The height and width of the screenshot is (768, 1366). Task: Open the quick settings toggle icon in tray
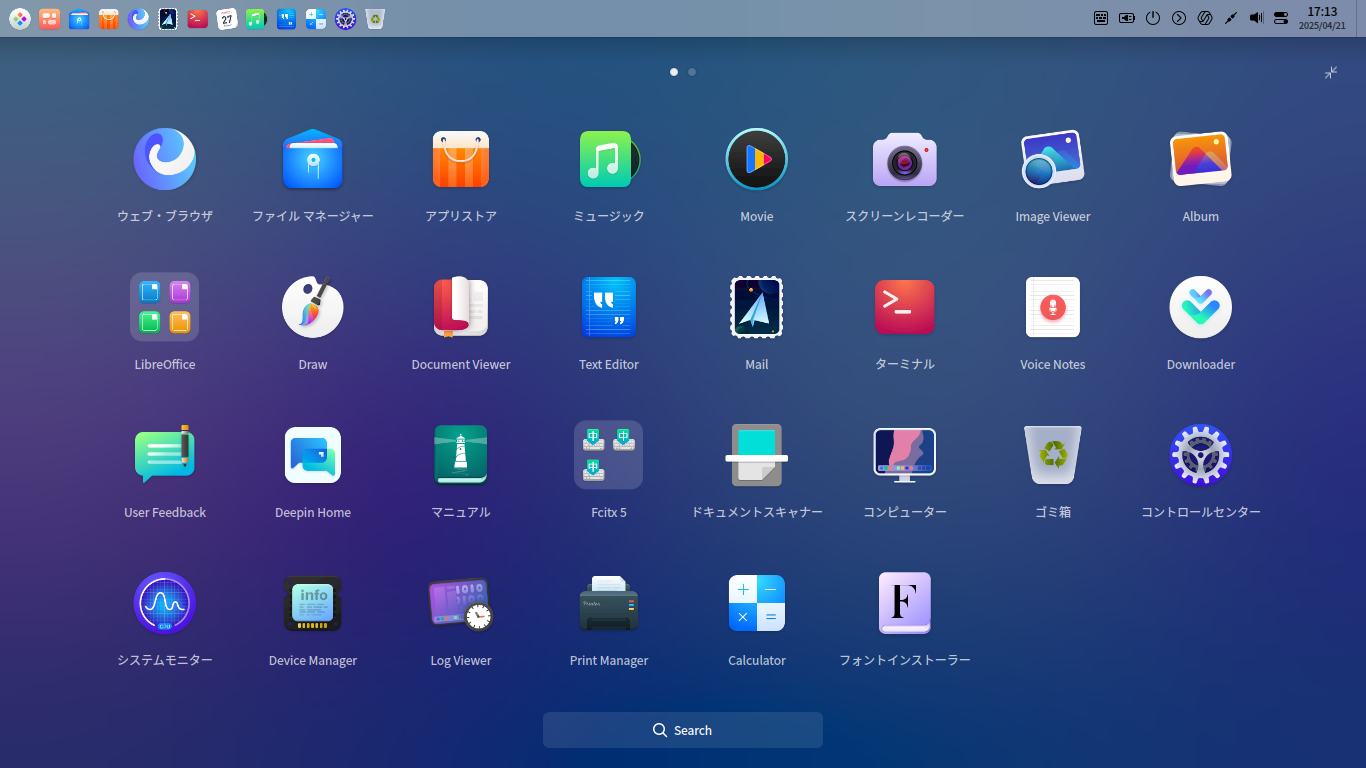(x=1281, y=18)
